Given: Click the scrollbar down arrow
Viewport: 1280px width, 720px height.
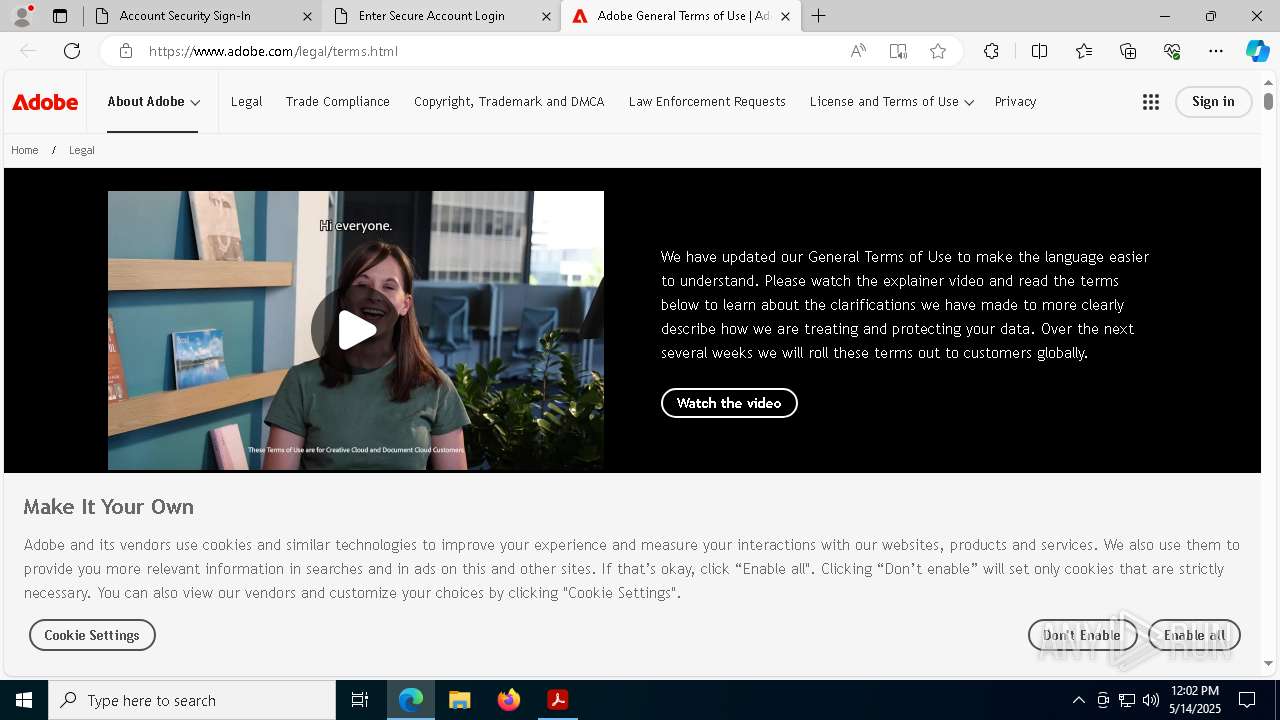Looking at the screenshot, I should (x=1268, y=662).
